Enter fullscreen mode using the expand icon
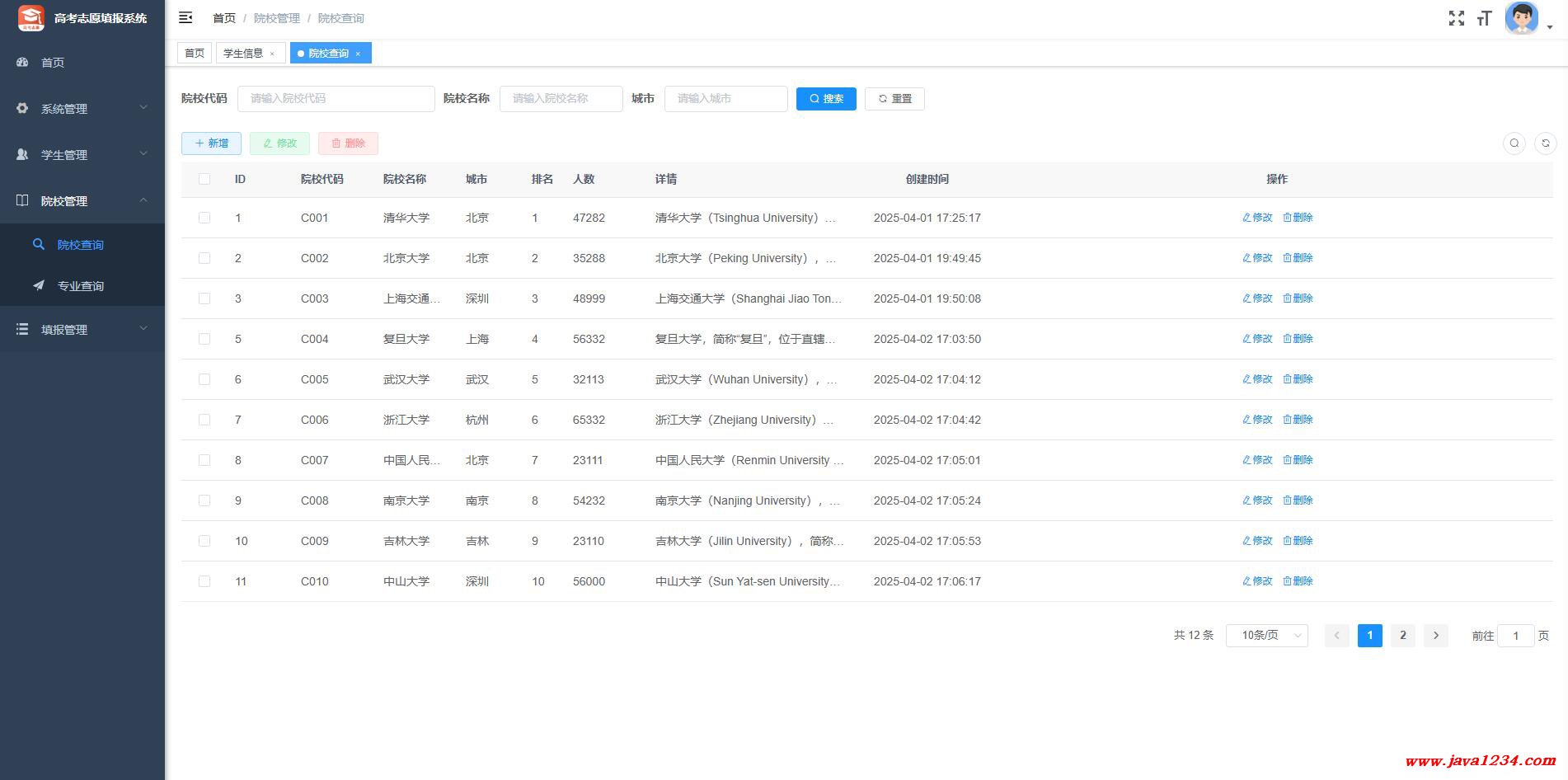This screenshot has height=780, width=1568. [x=1456, y=18]
